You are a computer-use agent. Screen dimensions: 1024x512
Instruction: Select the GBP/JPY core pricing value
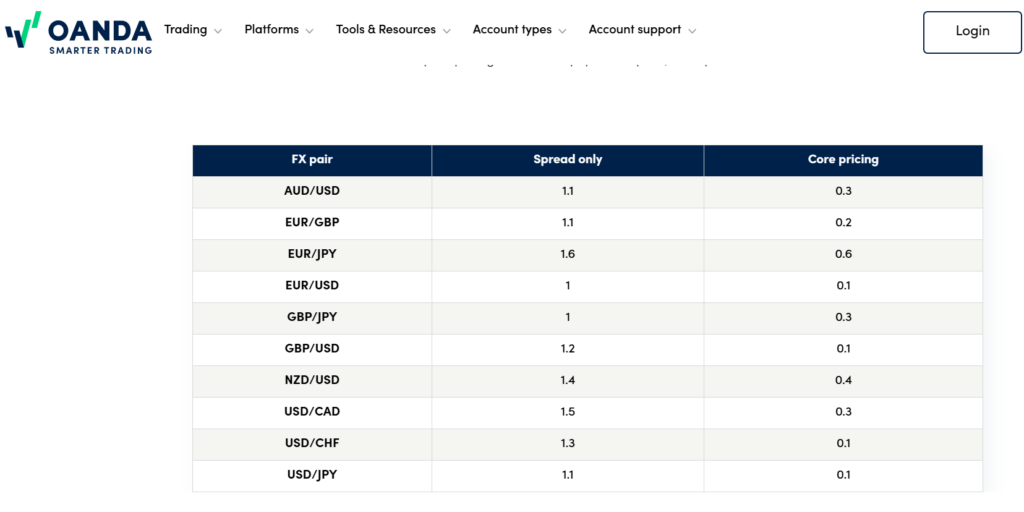[843, 318]
